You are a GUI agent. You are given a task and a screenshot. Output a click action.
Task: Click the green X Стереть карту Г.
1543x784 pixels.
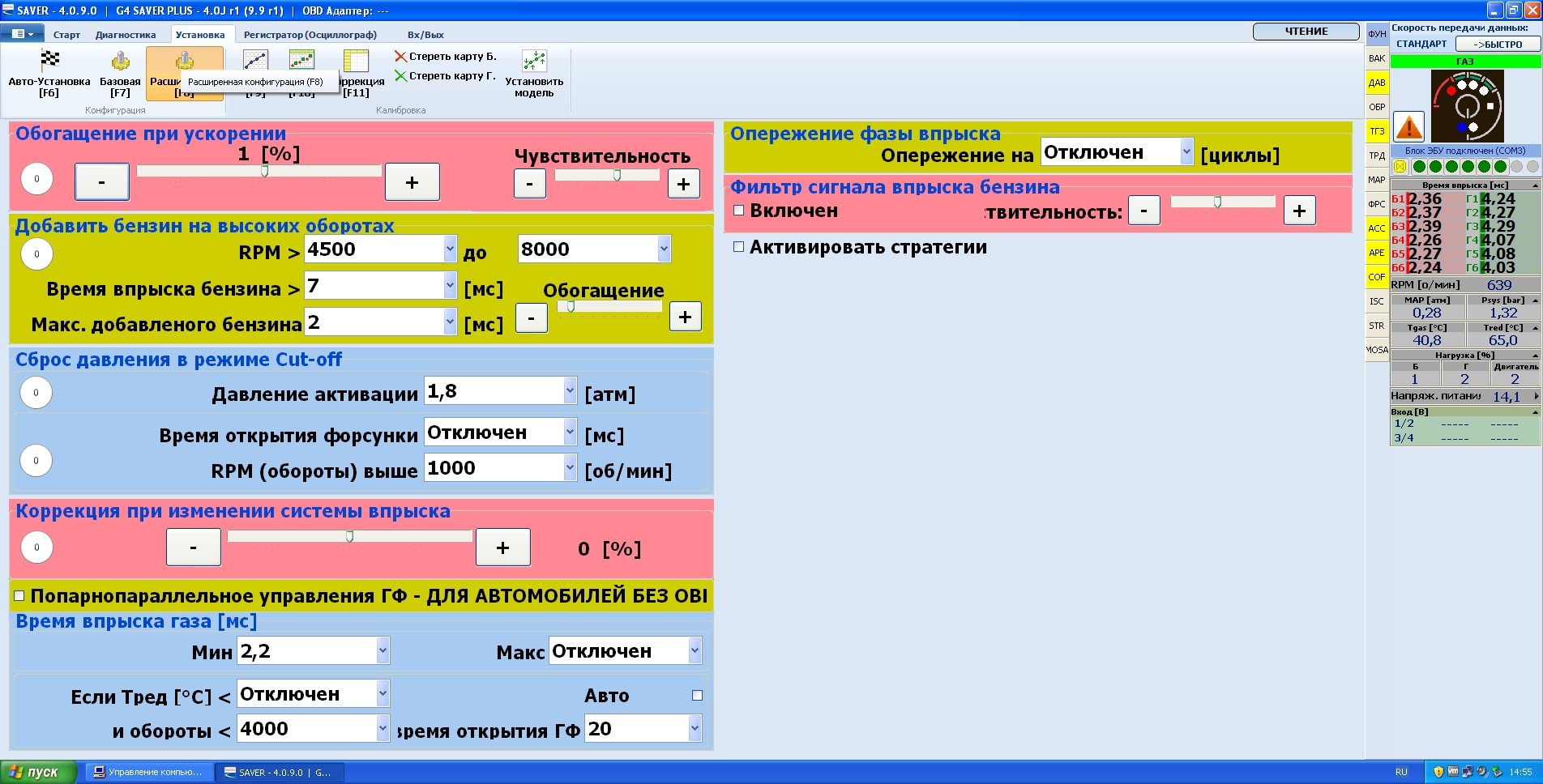point(400,76)
